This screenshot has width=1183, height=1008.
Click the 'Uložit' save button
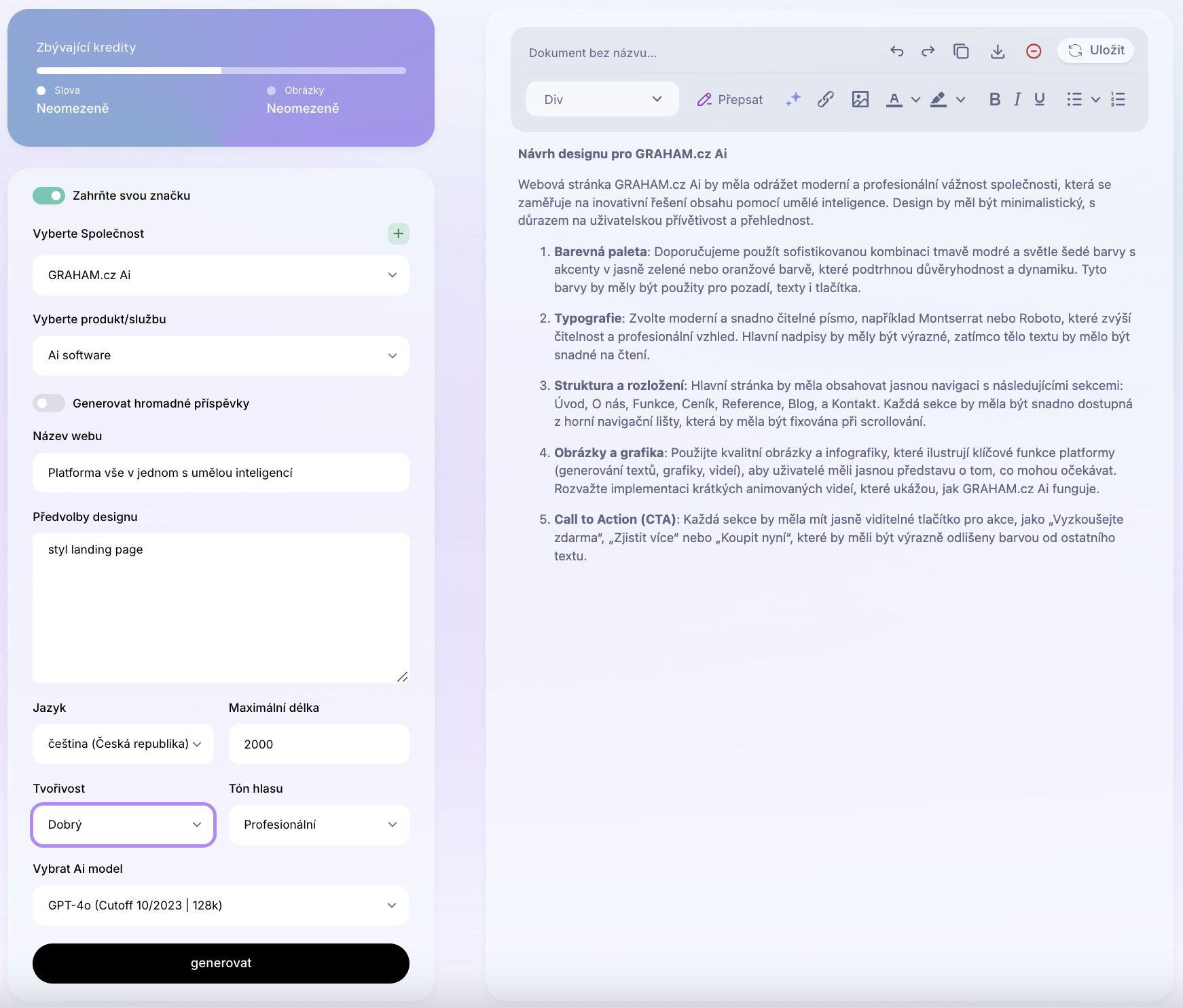tap(1095, 50)
